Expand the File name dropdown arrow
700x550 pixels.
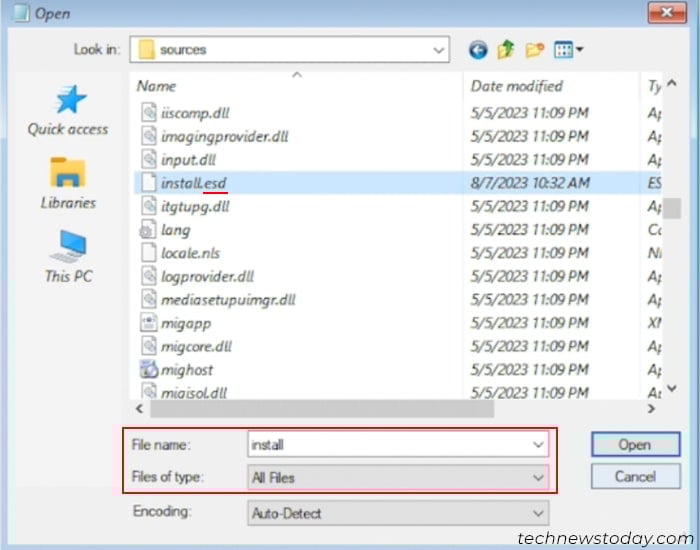click(538, 445)
